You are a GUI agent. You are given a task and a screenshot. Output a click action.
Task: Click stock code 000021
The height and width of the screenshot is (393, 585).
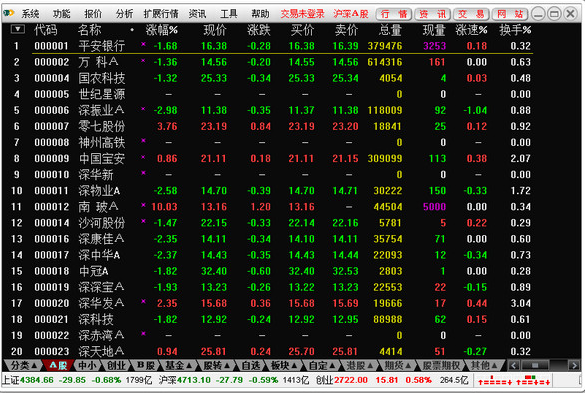[x=51, y=319]
